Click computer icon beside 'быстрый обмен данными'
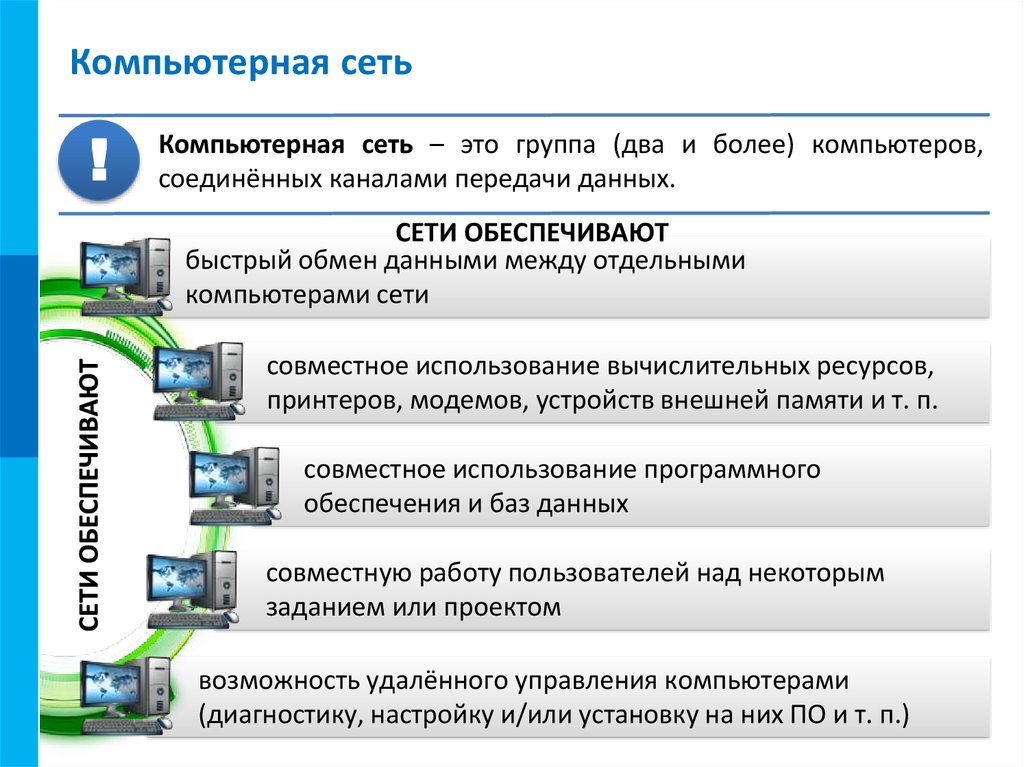 (126, 277)
